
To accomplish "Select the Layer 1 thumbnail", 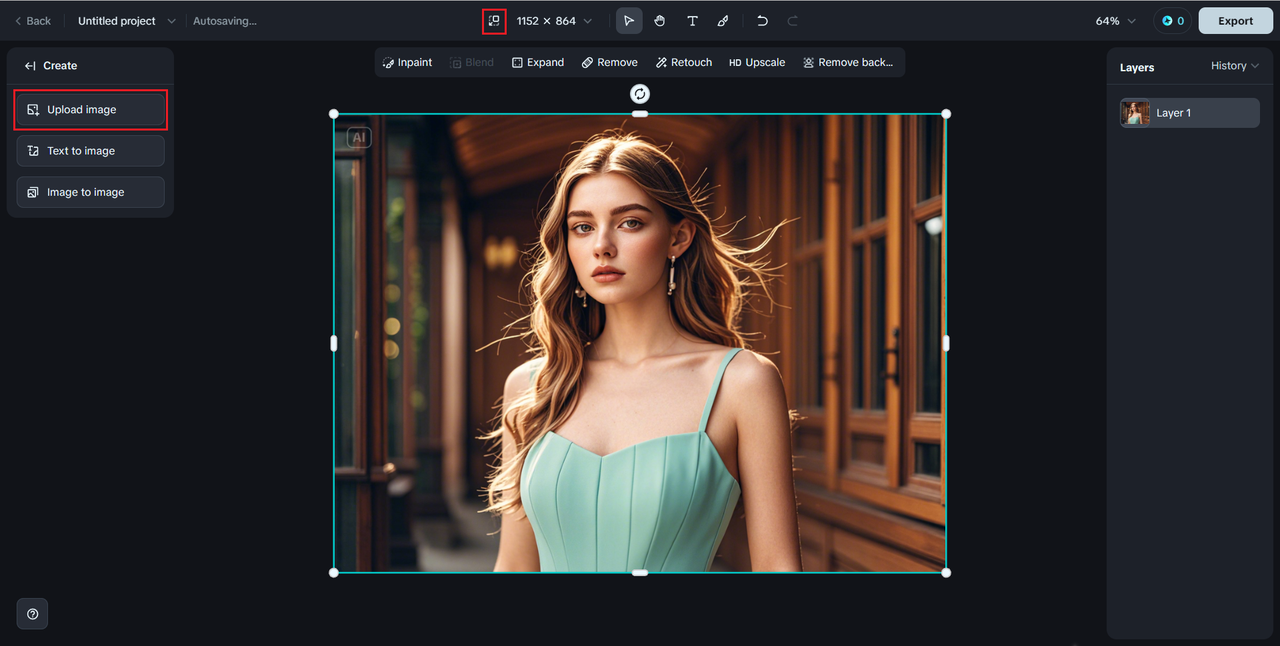I will pos(1135,113).
